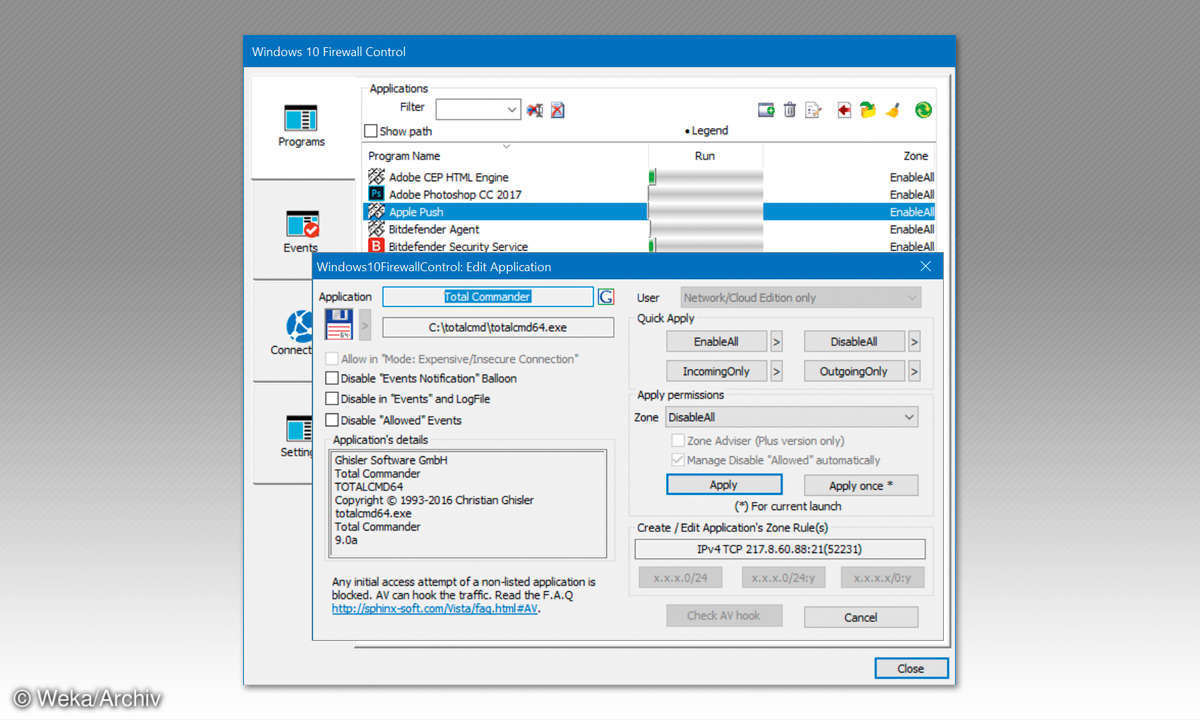Viewport: 1200px width, 720px height.
Task: Toggle the Show path checkbox
Action: coord(371,131)
